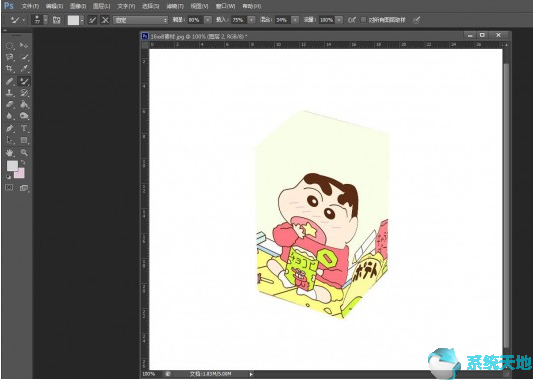533x380 pixels.
Task: Select the Rectangle shape tool
Action: tap(24, 140)
